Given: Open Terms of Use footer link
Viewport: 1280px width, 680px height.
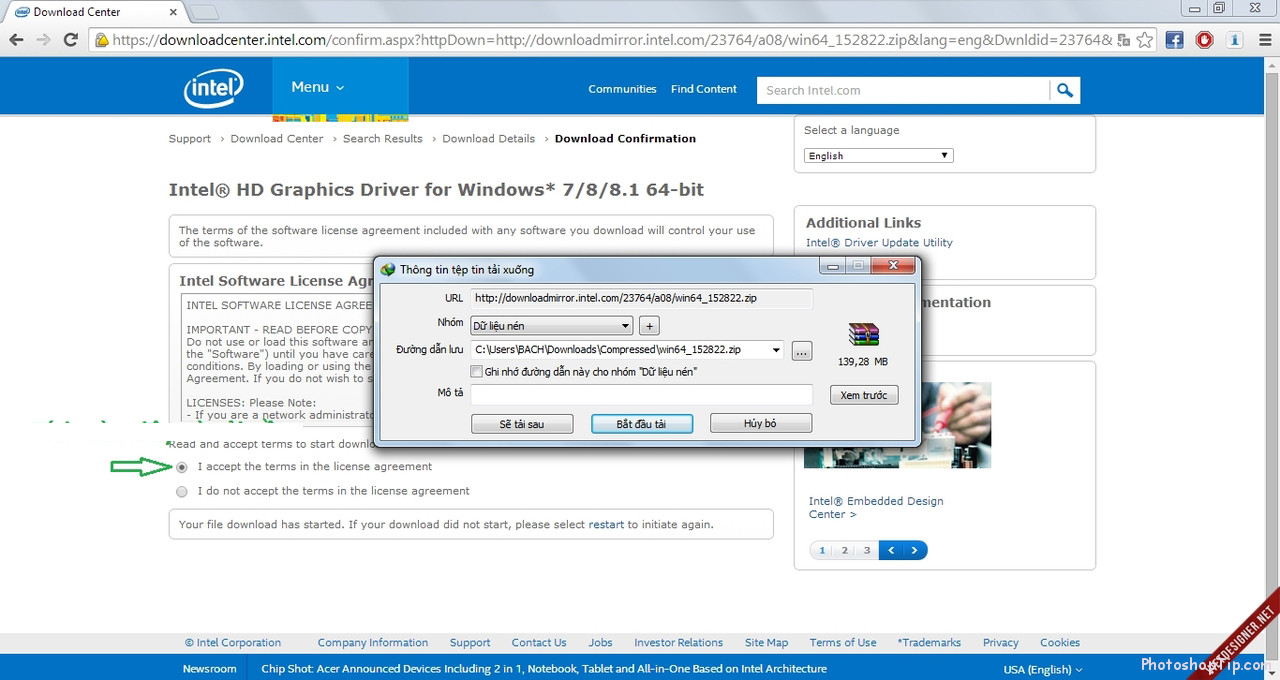Looking at the screenshot, I should click(x=843, y=643).
